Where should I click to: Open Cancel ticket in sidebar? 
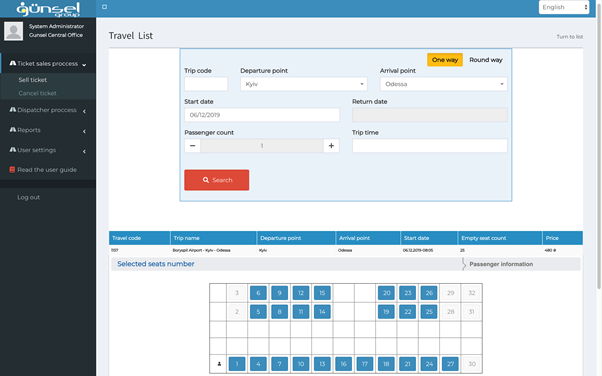pos(38,93)
